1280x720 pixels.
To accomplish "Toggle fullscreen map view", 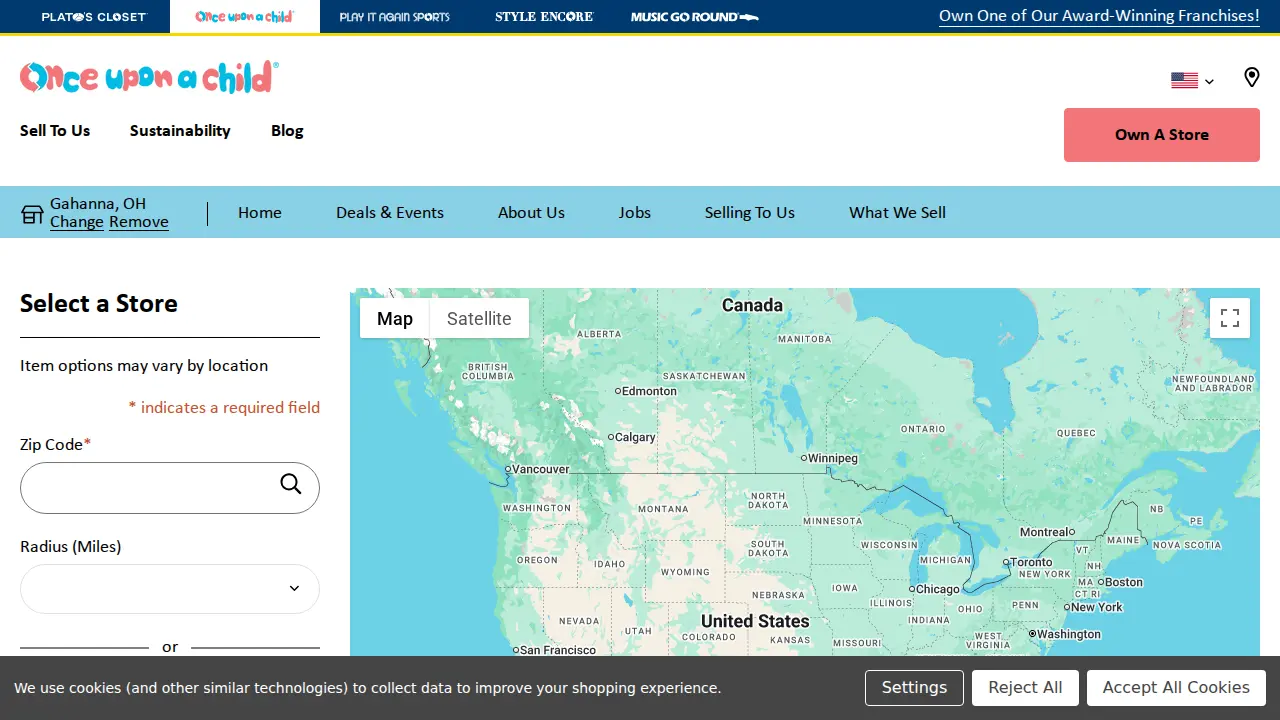I will pos(1230,318).
